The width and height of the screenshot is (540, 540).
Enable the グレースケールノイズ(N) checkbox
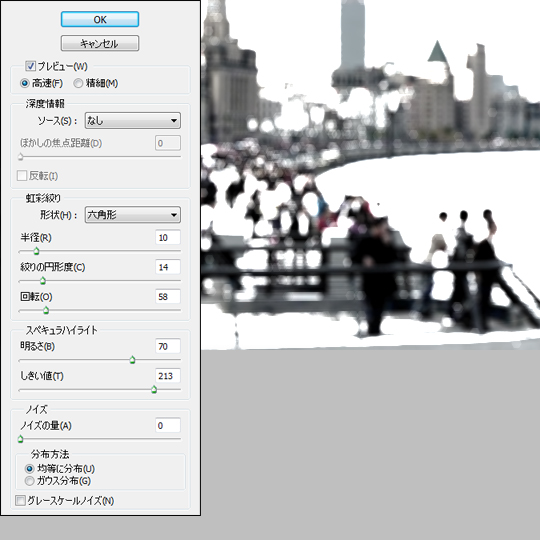click(x=20, y=501)
